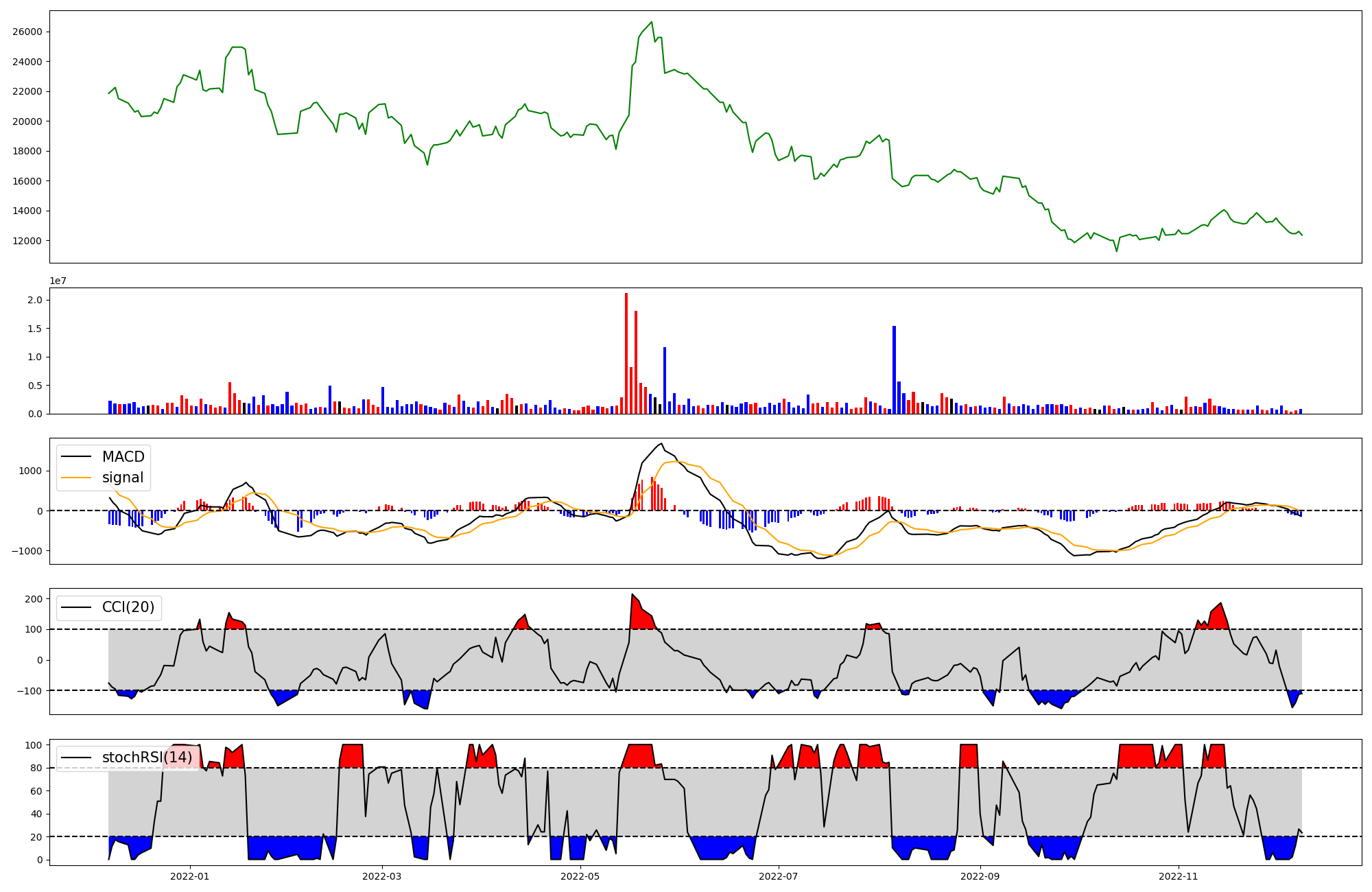Viewport: 1372px width, 892px height.
Task: Click the 2022-03 date tick label
Action: point(381,876)
